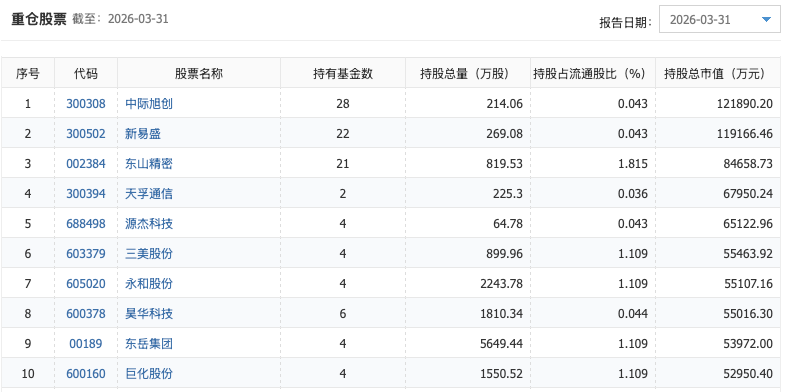Click the holding amount 225.3
Screen dimensions: 786x392
507,193
